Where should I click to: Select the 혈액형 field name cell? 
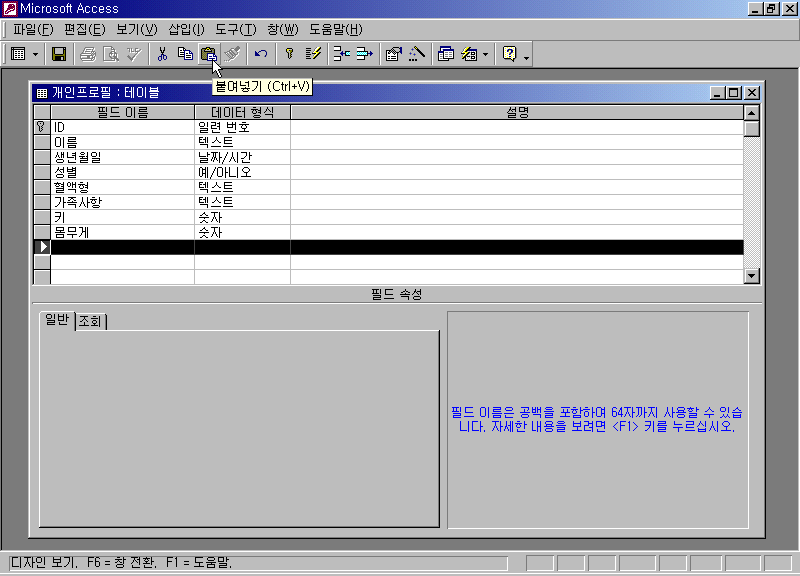pos(122,187)
